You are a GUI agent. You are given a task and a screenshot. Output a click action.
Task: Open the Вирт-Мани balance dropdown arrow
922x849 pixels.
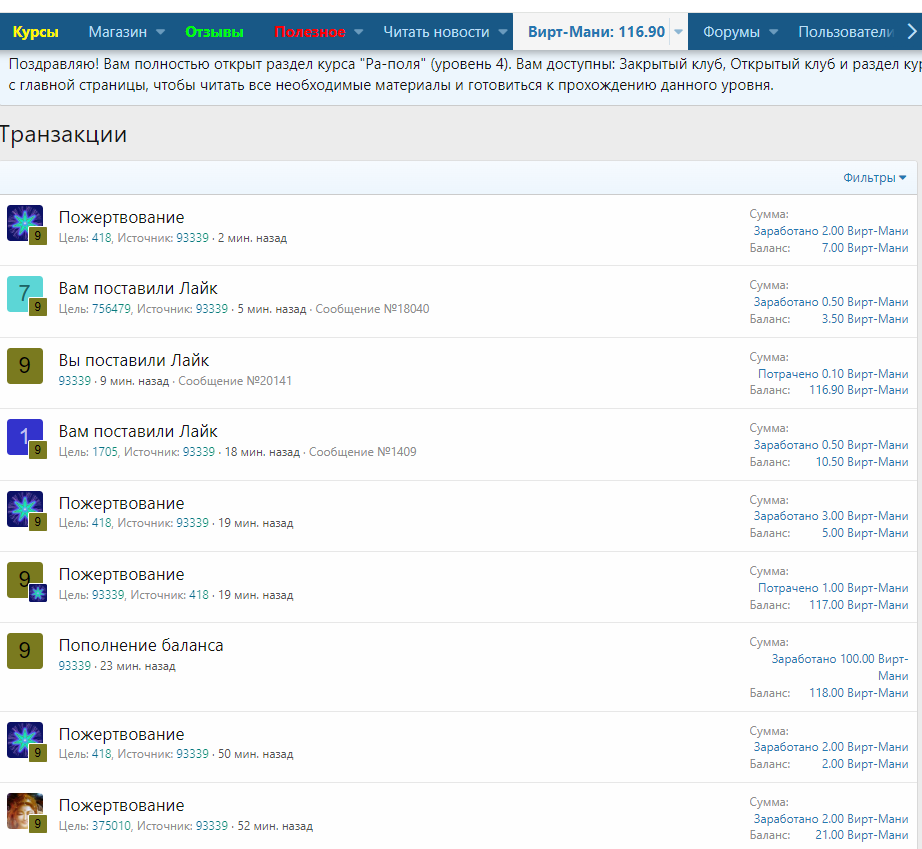(x=679, y=32)
